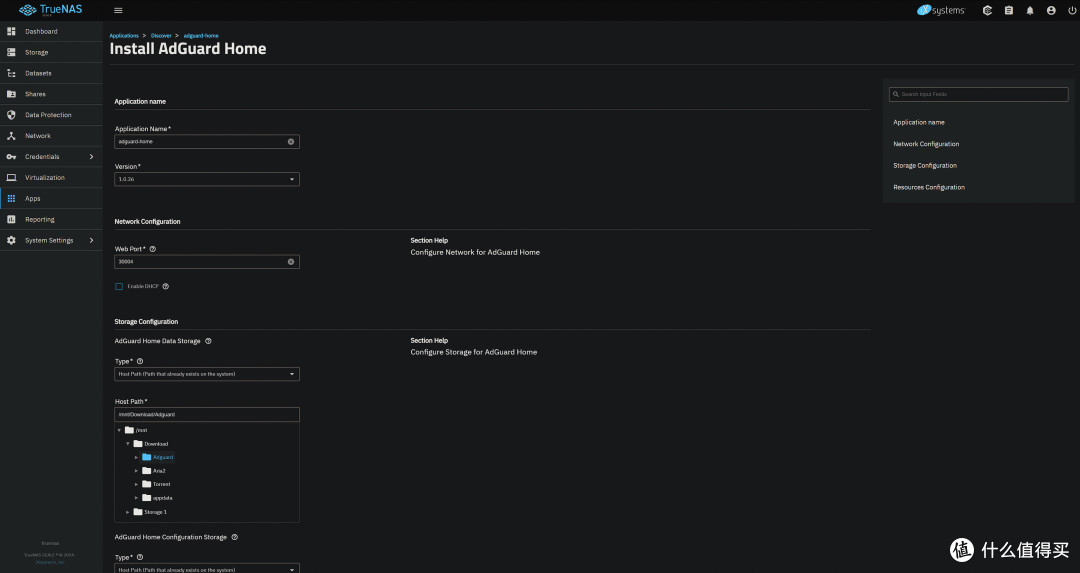The height and width of the screenshot is (573, 1080).
Task: Open Dashboard in sidebar
Action: pos(52,32)
